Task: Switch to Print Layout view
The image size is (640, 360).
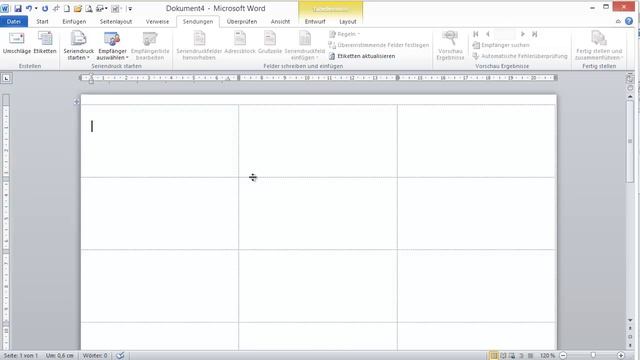Action: tap(494, 356)
